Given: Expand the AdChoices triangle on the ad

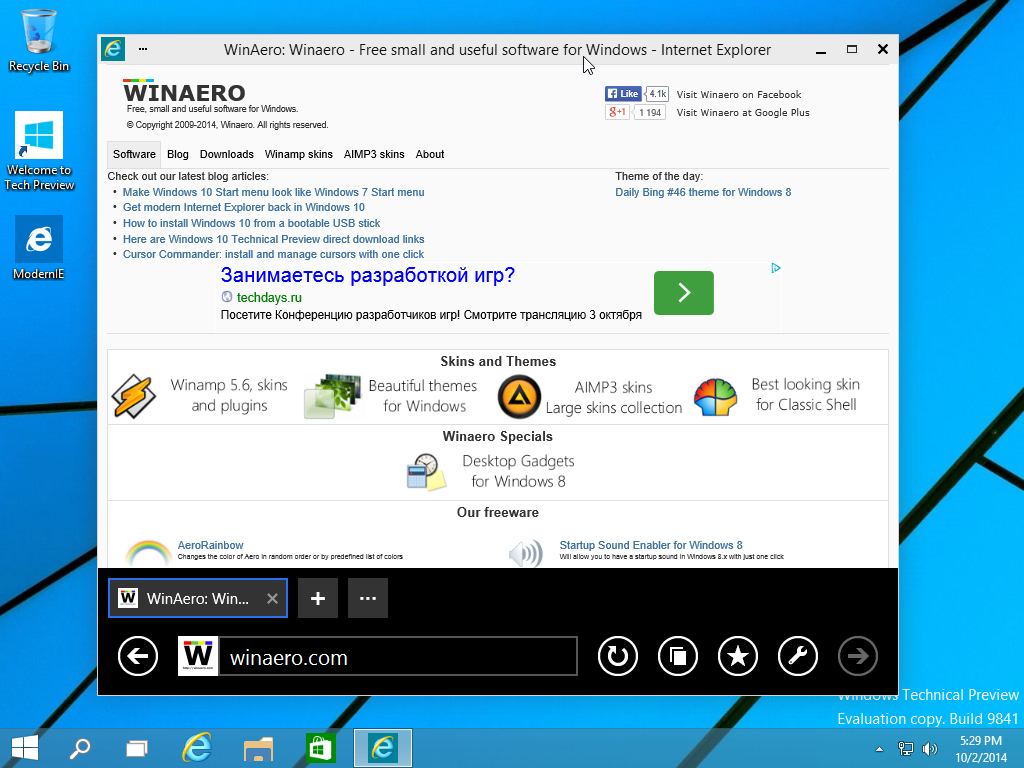Looking at the screenshot, I should (776, 268).
